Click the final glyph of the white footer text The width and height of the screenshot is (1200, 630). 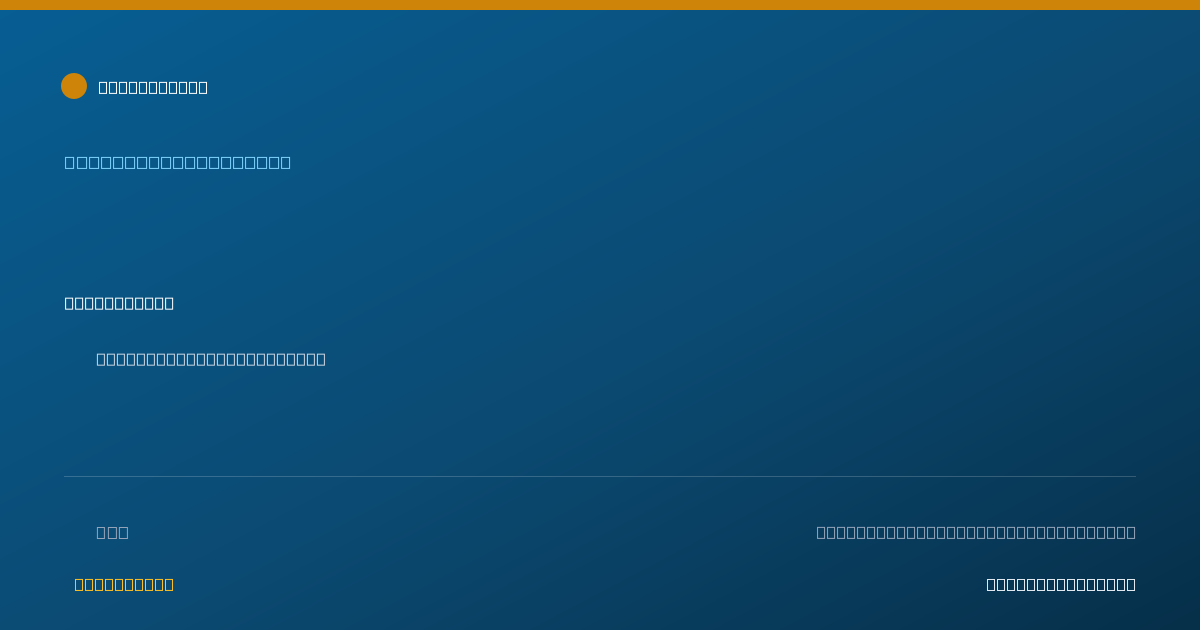(x=1131, y=584)
